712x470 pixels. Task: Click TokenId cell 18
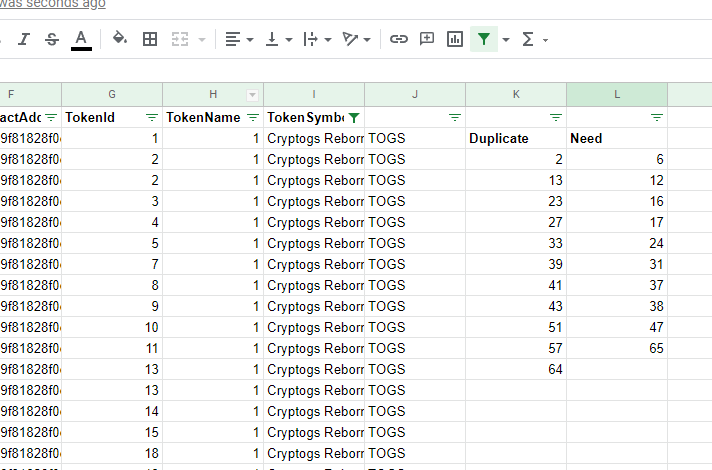[x=112, y=453]
